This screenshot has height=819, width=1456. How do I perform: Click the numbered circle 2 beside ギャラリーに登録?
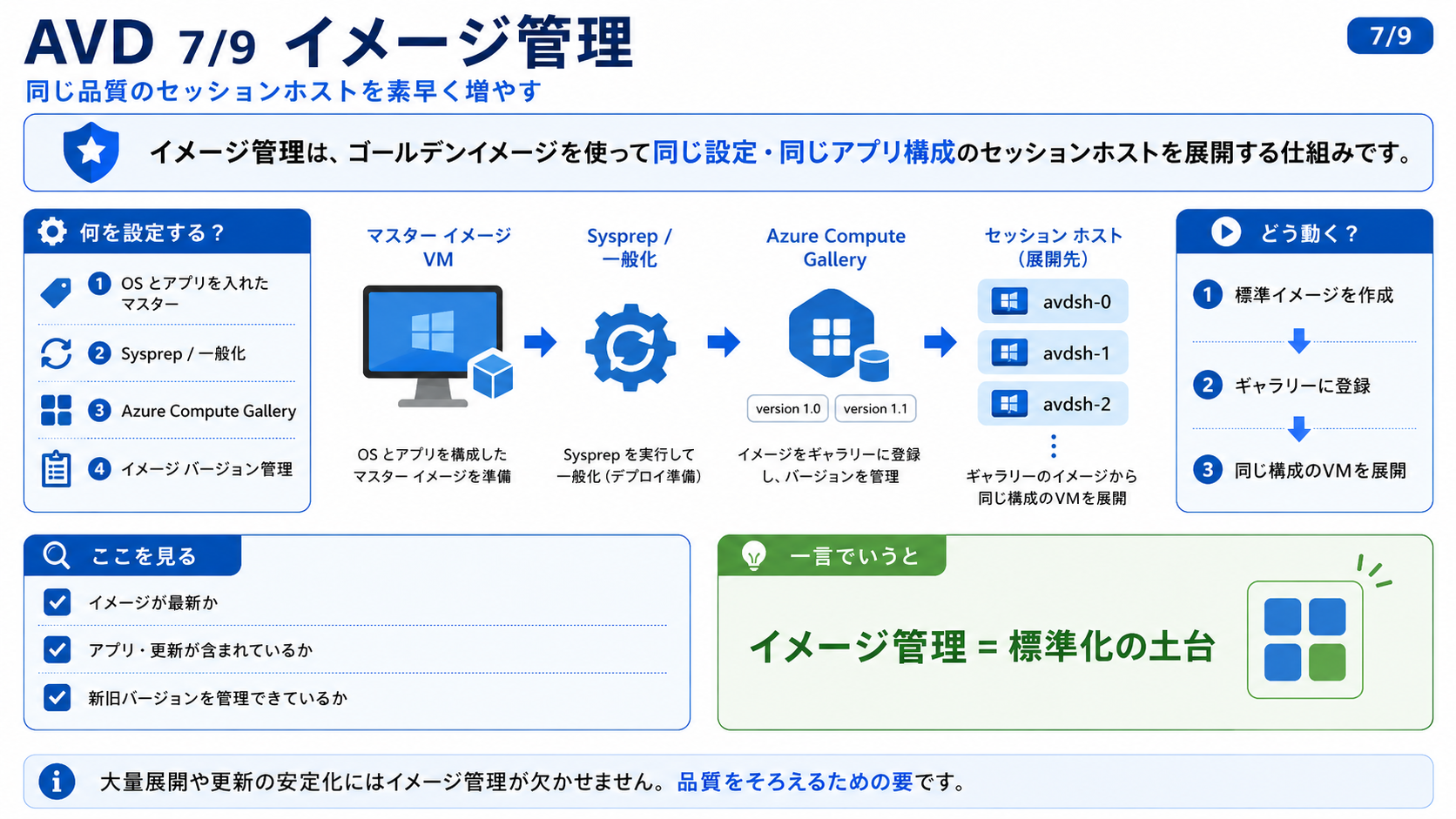tap(1207, 385)
